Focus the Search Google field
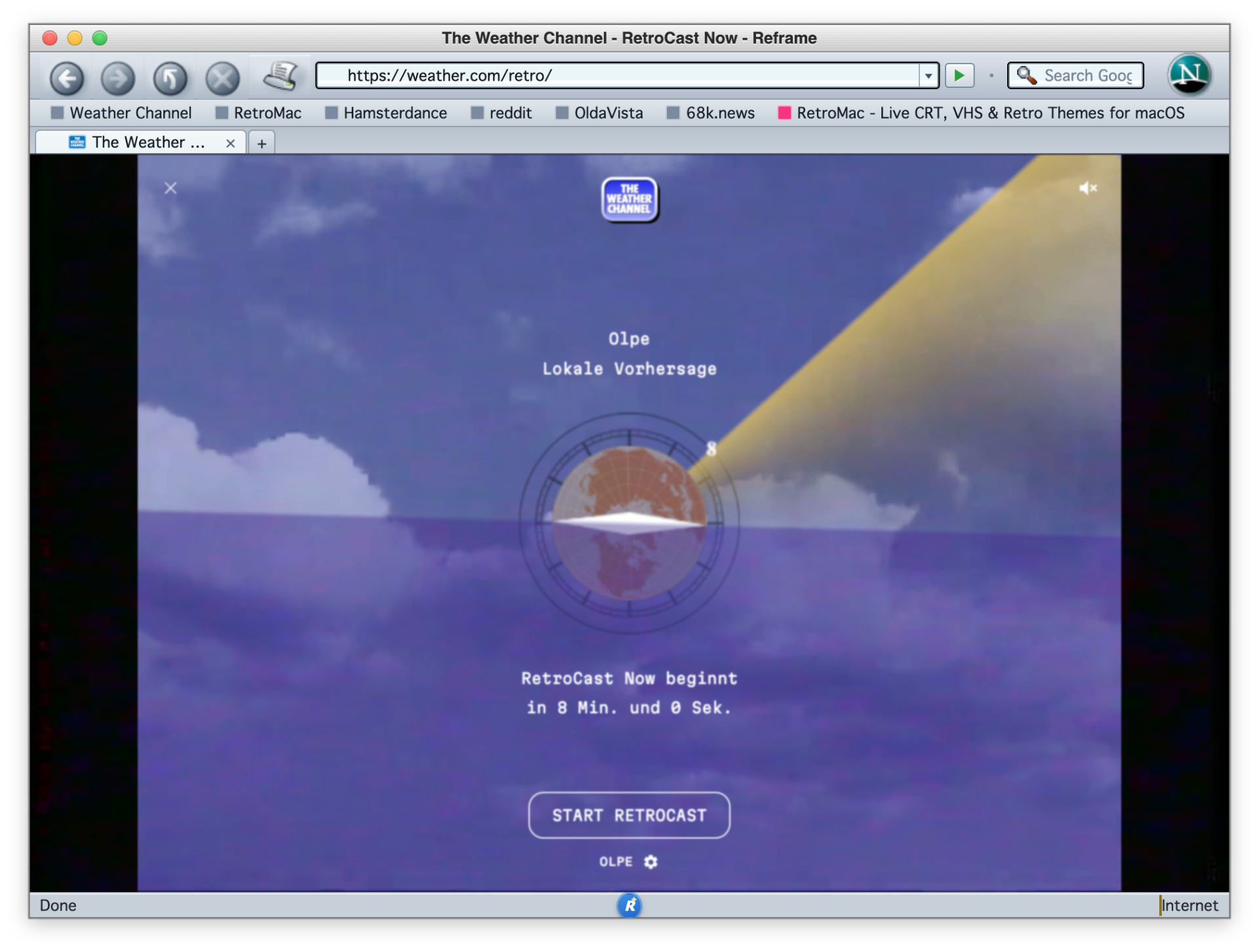Viewport: 1259px width, 952px height. click(x=1075, y=75)
